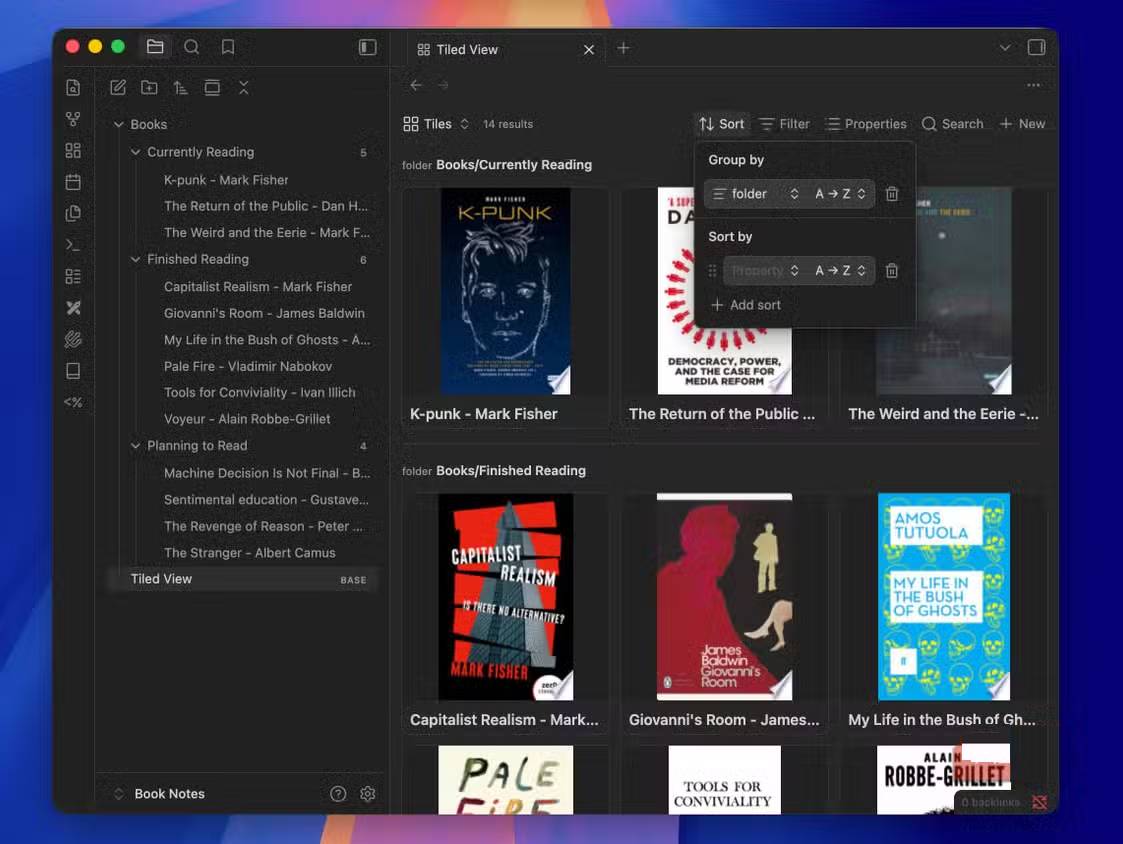Viewport: 1123px width, 844px height.
Task: Toggle group order A → Z direction
Action: (839, 194)
